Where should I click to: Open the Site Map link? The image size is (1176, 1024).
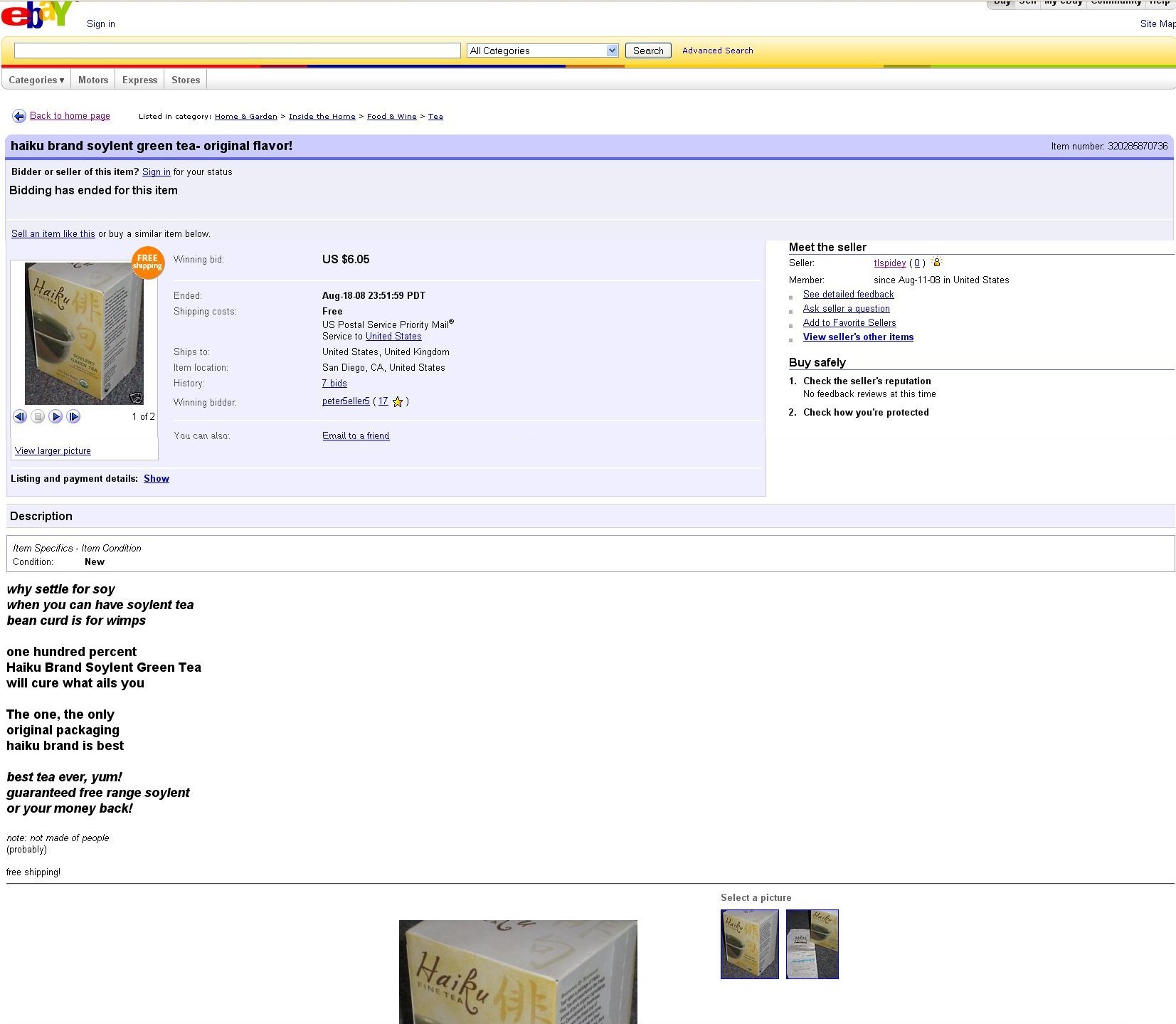point(1158,23)
